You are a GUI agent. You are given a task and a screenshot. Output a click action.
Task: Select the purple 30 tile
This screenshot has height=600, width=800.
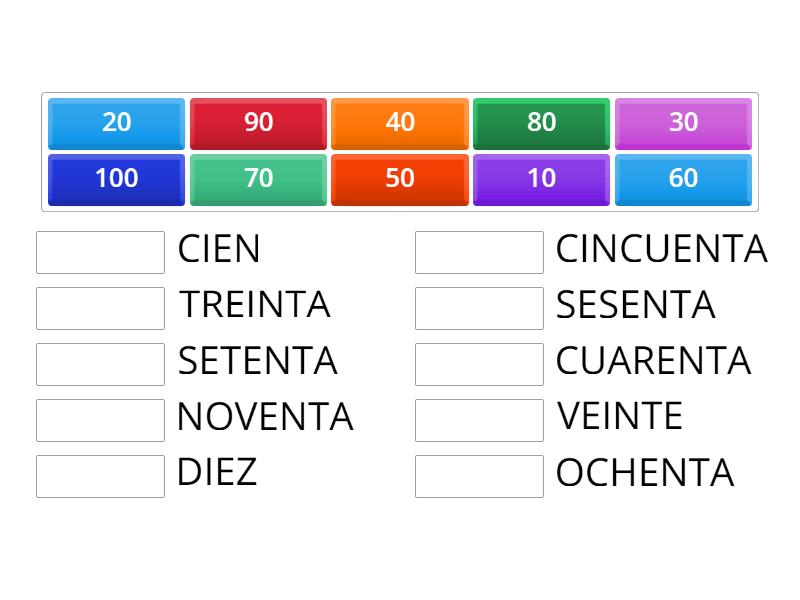click(x=683, y=123)
